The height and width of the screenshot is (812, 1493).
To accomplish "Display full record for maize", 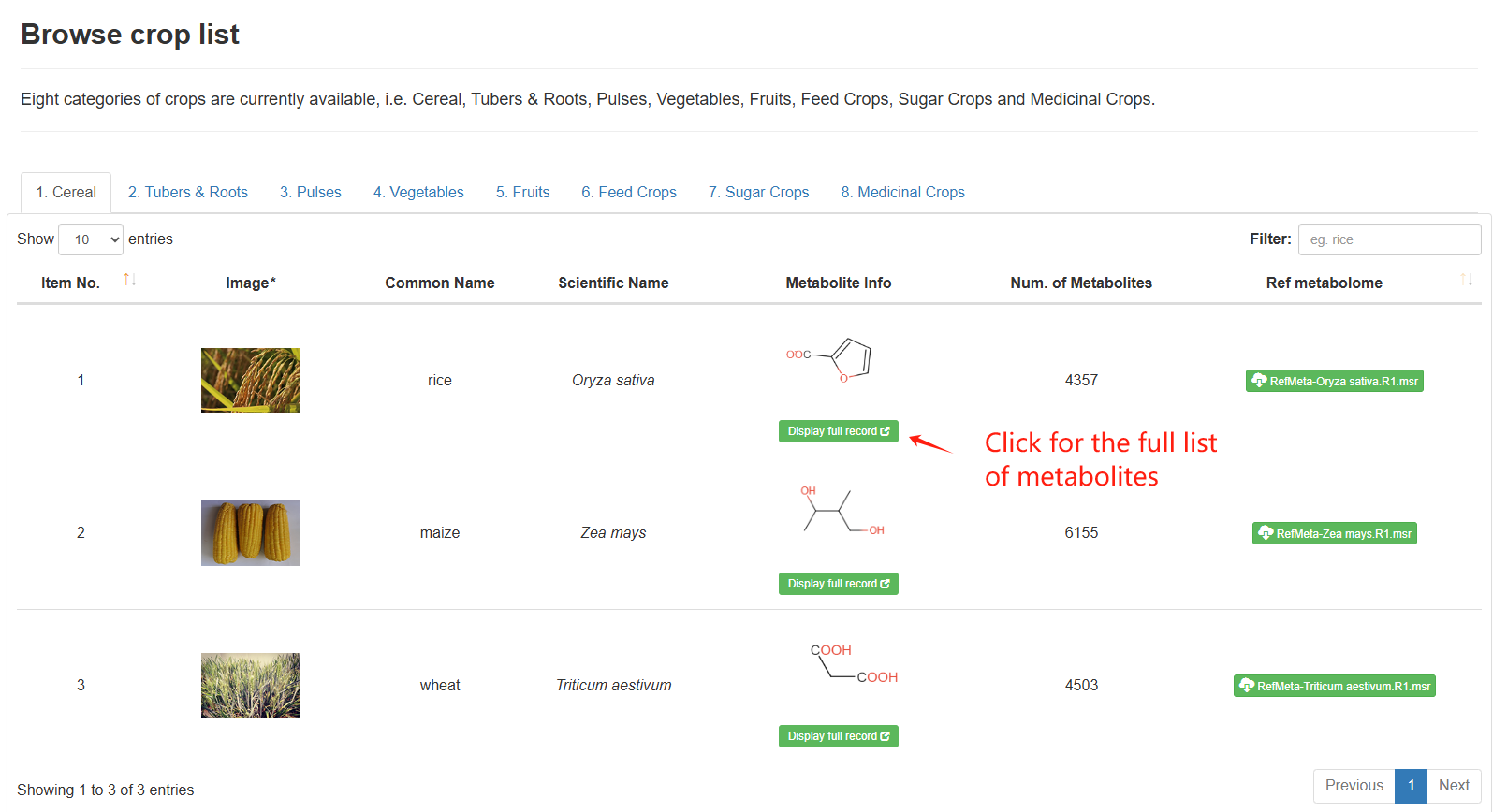I will click(x=839, y=584).
